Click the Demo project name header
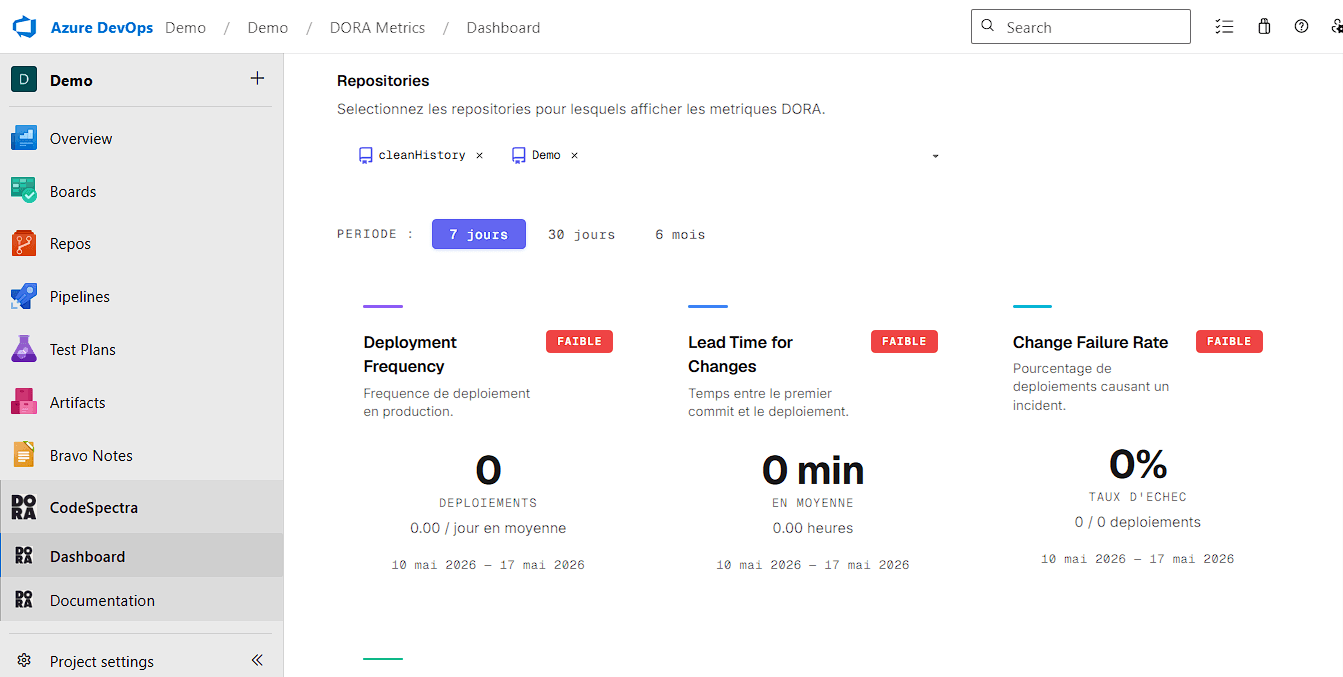This screenshot has height=677, width=1343. tap(71, 80)
